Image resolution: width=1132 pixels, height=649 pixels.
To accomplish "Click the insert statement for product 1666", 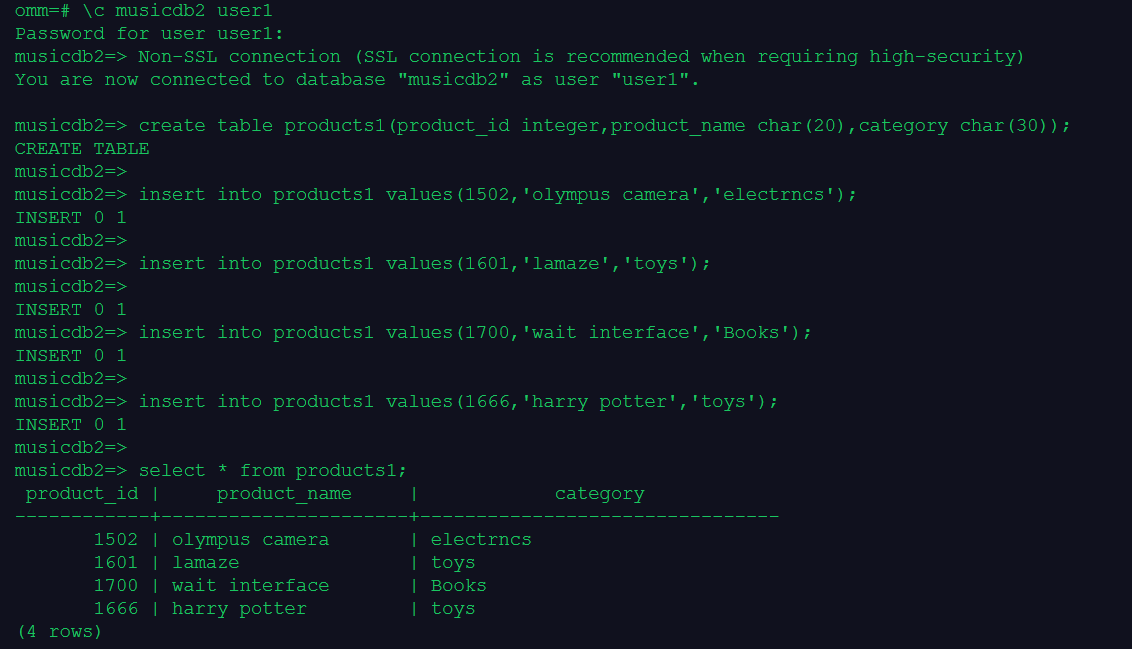I will (458, 401).
